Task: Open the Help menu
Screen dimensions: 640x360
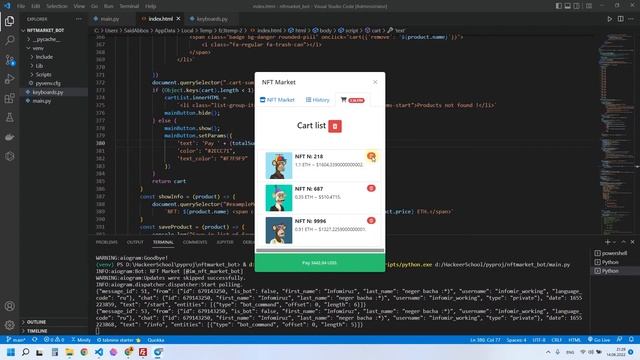Action: coord(151,6)
